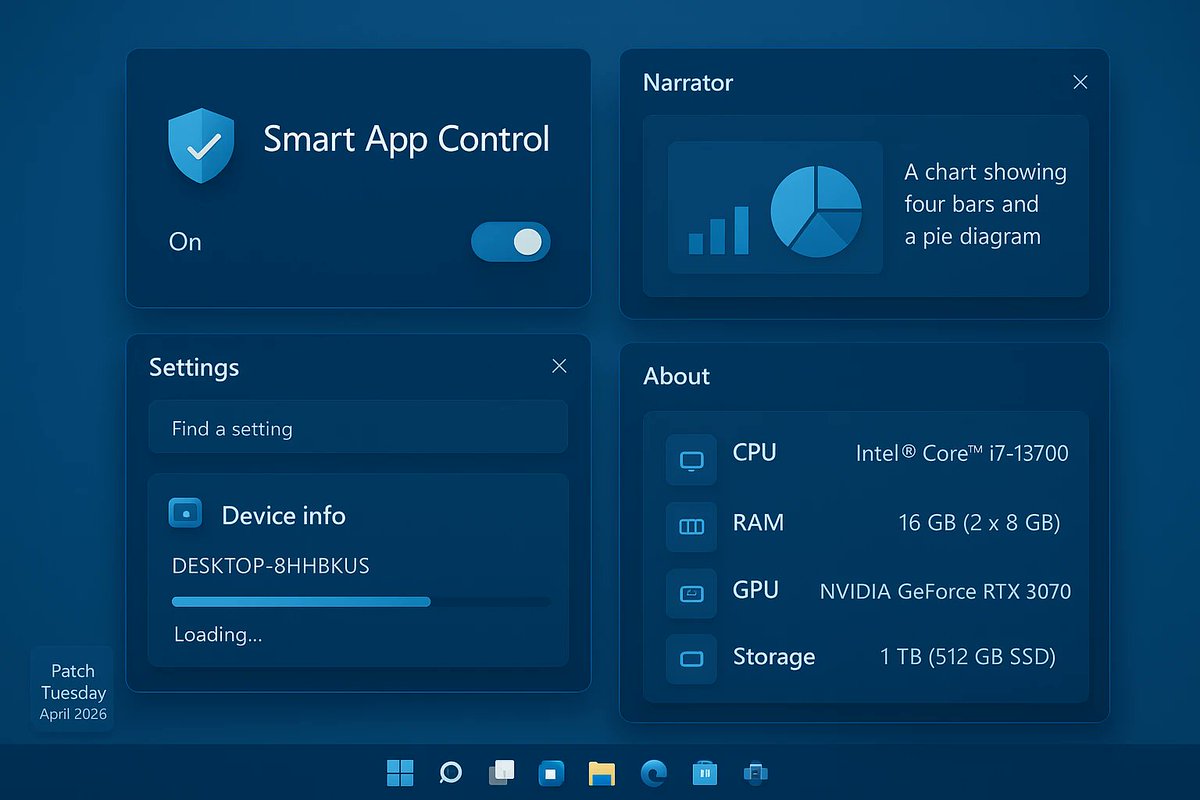The width and height of the screenshot is (1200, 800).
Task: Open Task View from the taskbar
Action: coord(501,772)
